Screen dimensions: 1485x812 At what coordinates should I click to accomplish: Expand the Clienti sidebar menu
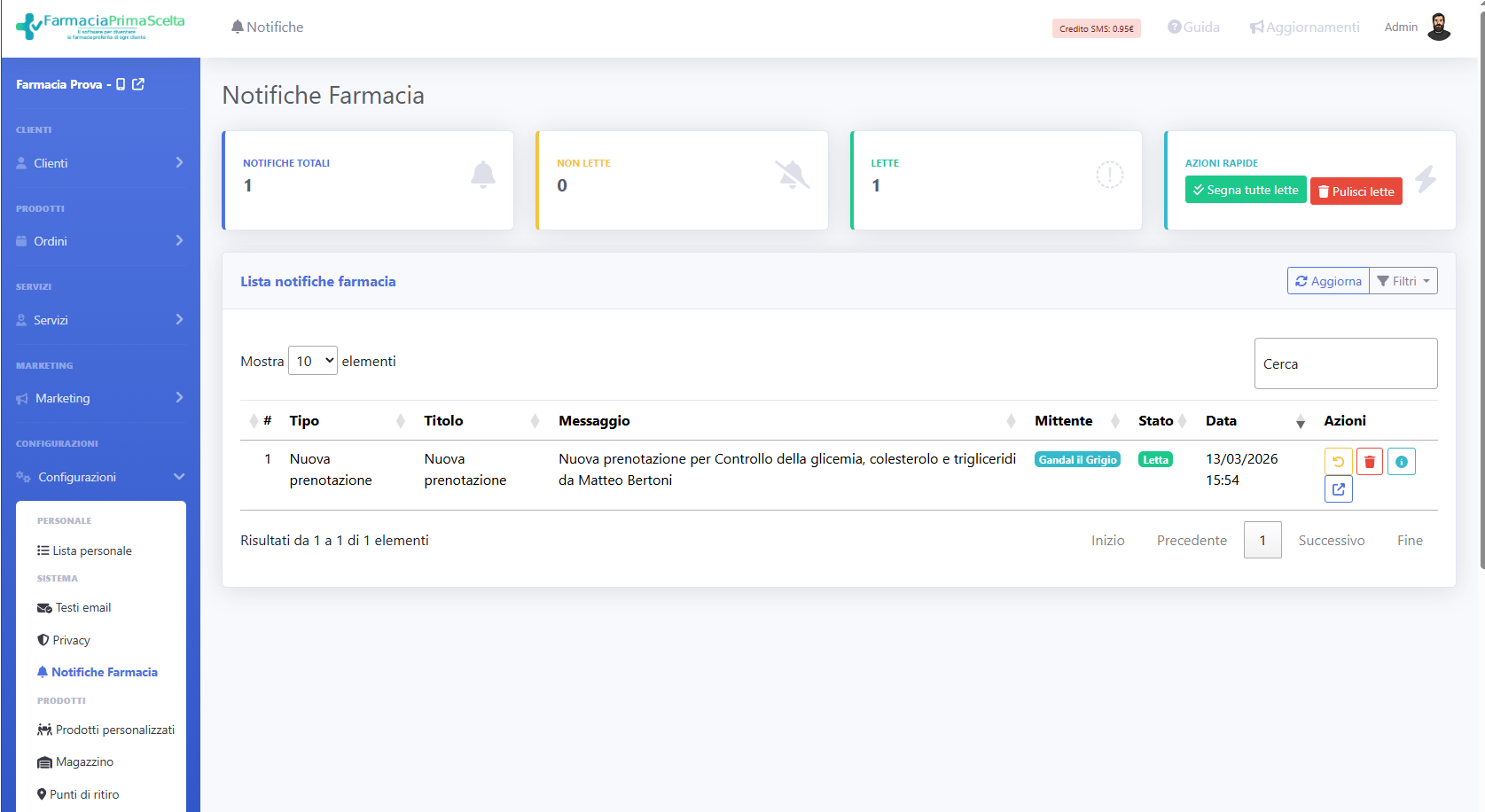coord(100,163)
